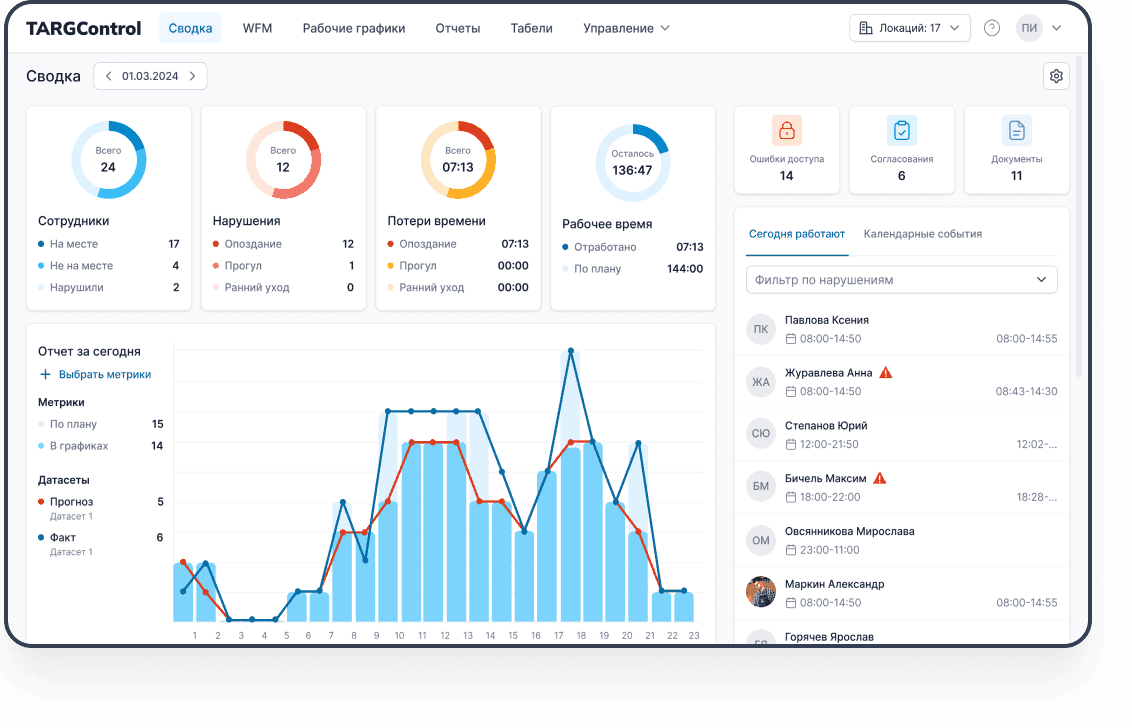Toggle the По плану metric legend
The image size is (1132, 728).
tap(101, 424)
